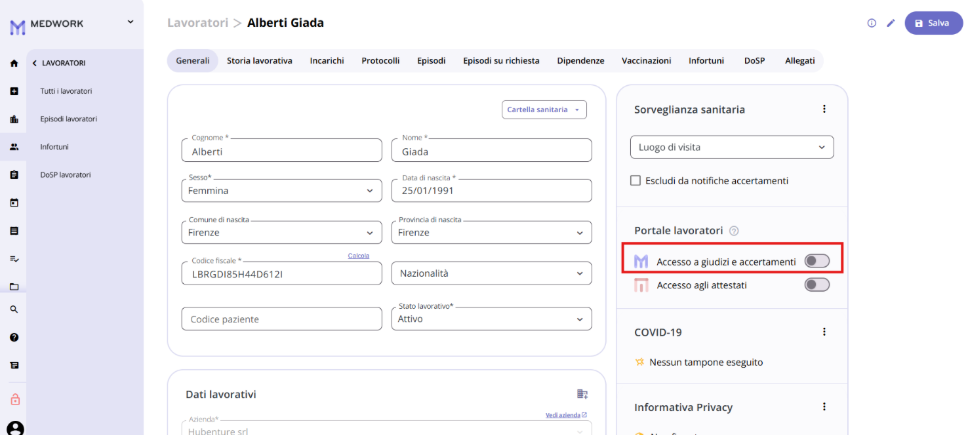Switch to Storia lavorativa tab
This screenshot has width=978, height=435.
259,61
